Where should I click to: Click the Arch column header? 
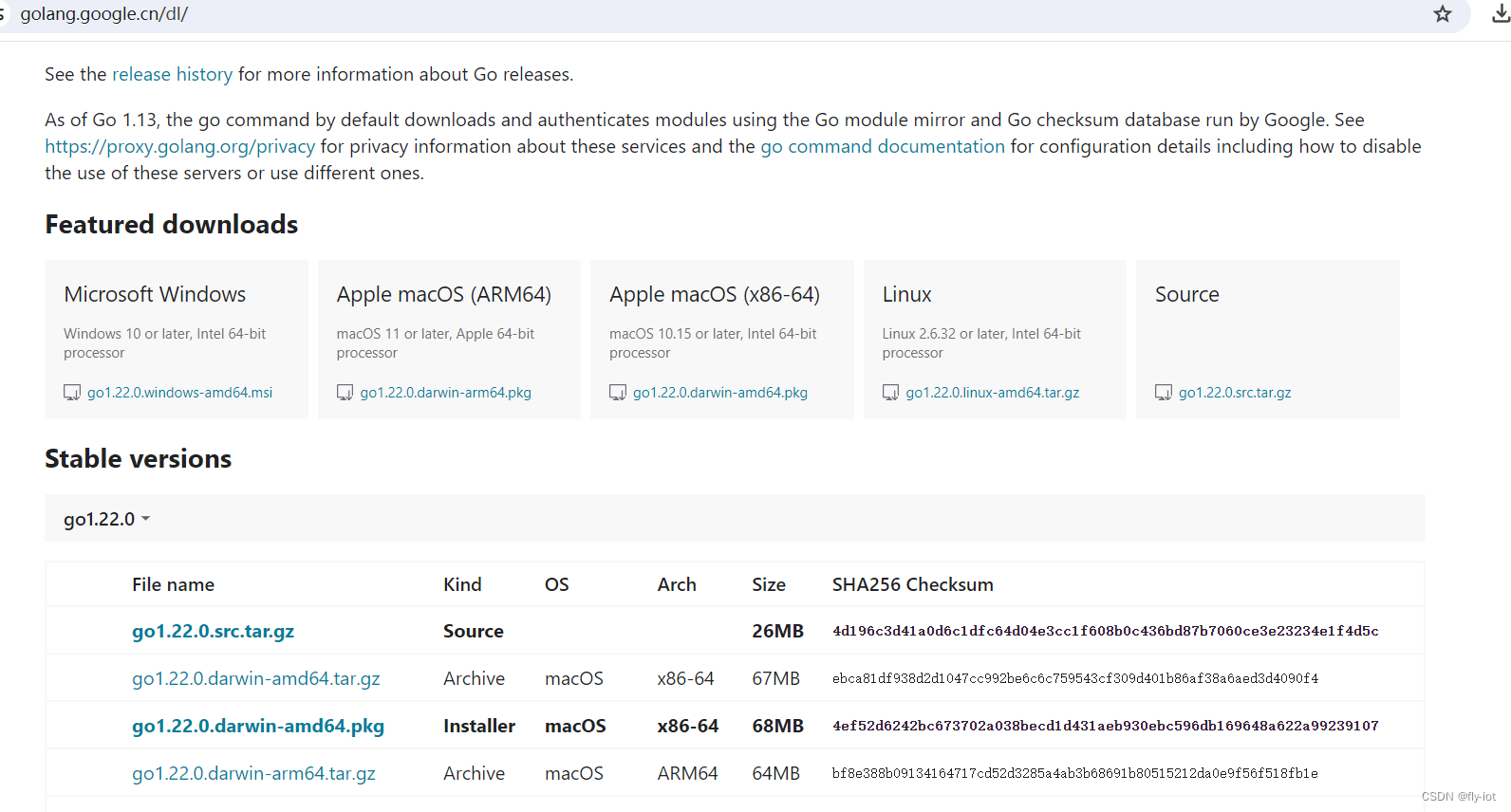(677, 584)
